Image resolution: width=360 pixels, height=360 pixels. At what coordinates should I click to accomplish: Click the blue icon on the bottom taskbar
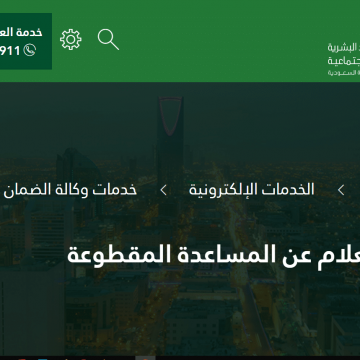(43, 359)
